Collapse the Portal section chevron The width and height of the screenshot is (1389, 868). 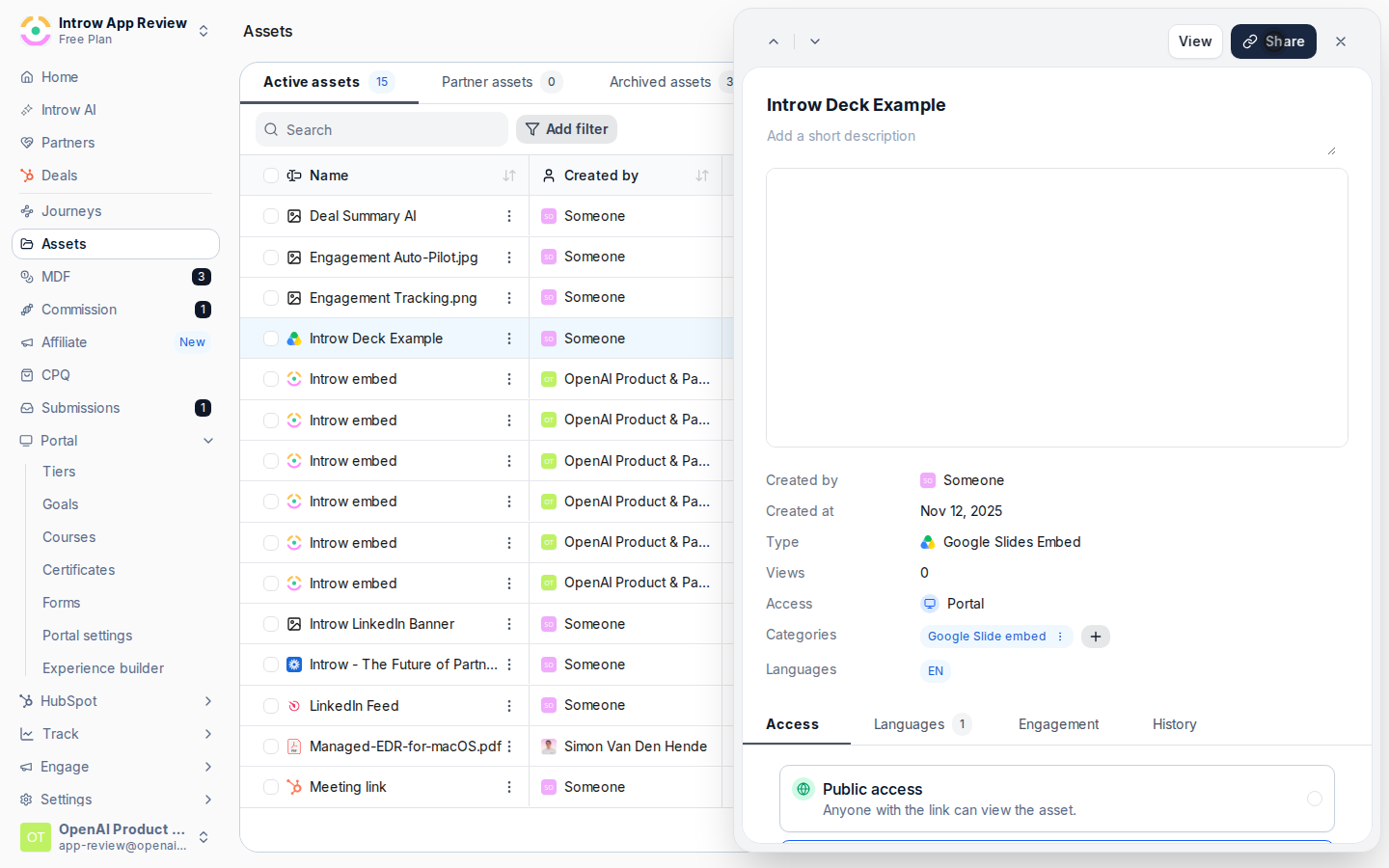coord(208,441)
